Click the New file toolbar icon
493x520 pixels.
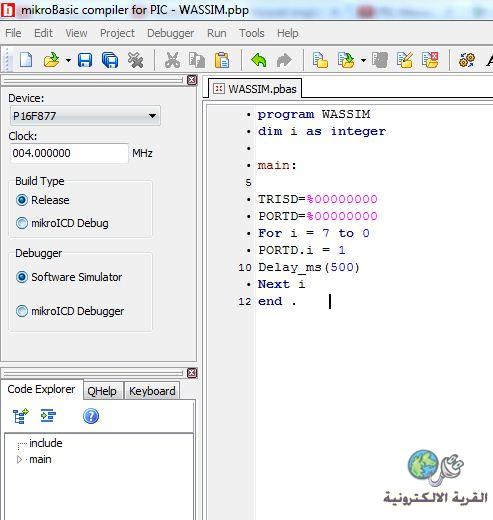26,60
